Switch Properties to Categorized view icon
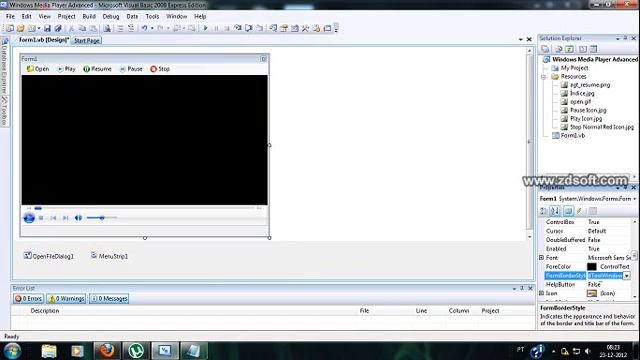Screen dimensions: 640x360 (x=544, y=211)
